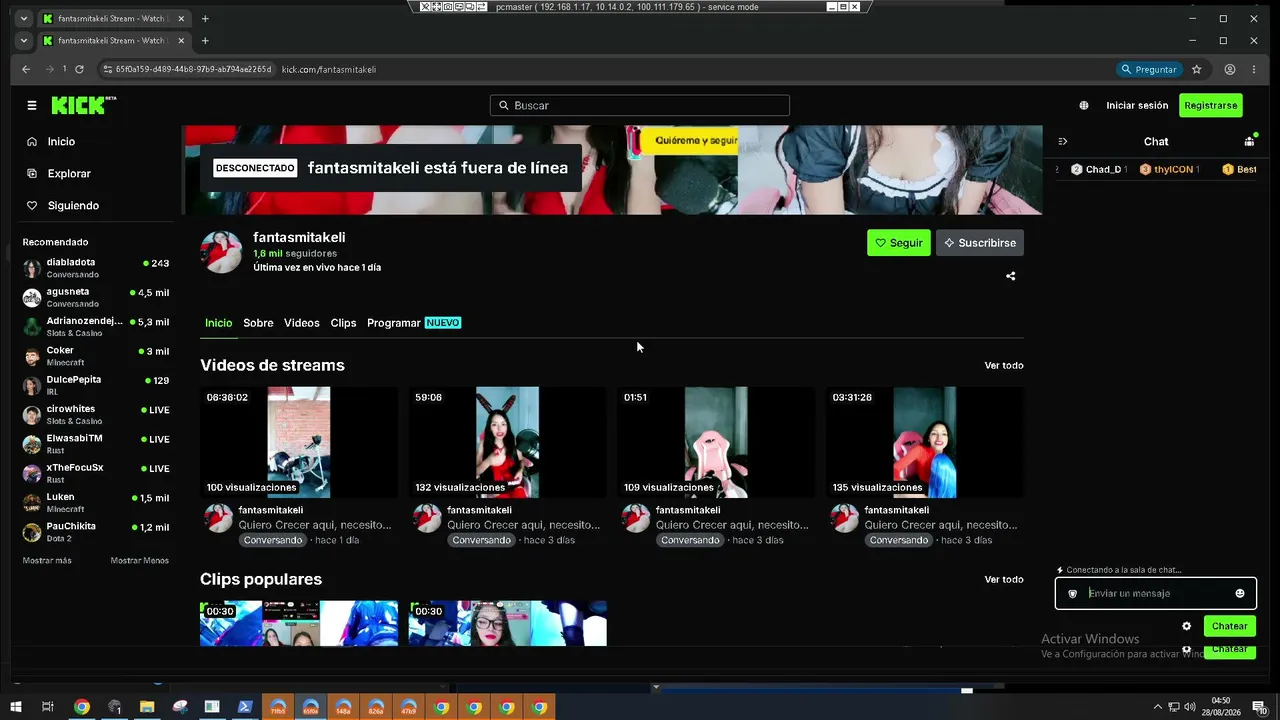This screenshot has width=1280, height=720.
Task: Expand recommended list with Mostrar más
Action: (x=47, y=561)
